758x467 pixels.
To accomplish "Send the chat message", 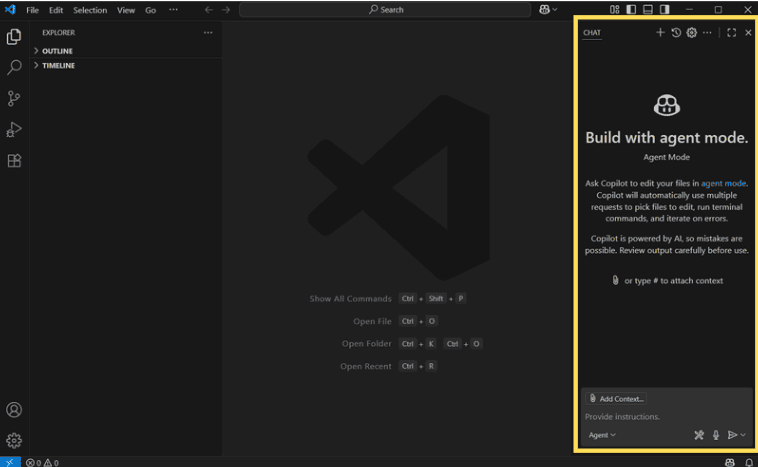I will point(732,435).
